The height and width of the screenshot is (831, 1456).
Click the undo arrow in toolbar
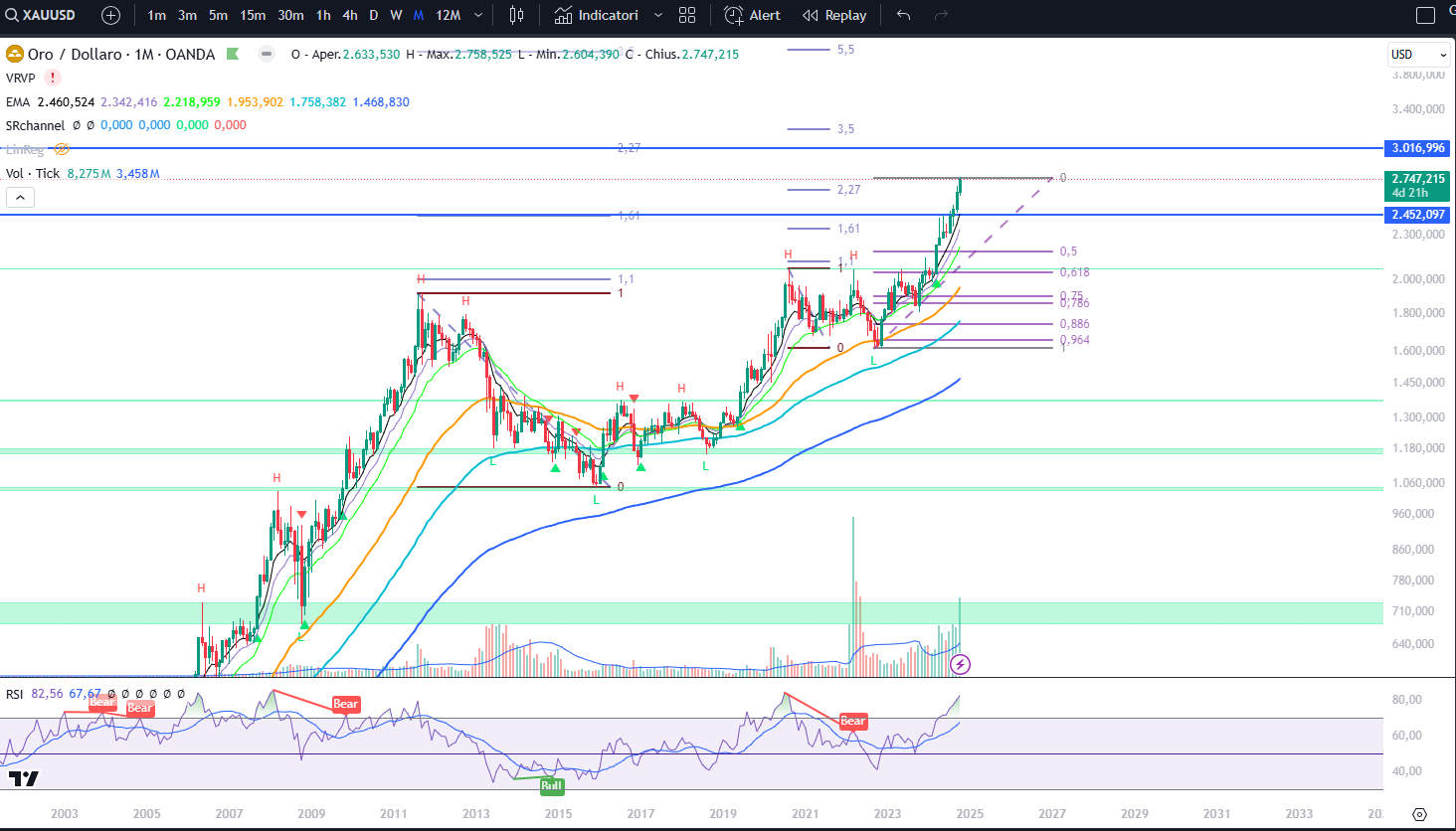(903, 15)
